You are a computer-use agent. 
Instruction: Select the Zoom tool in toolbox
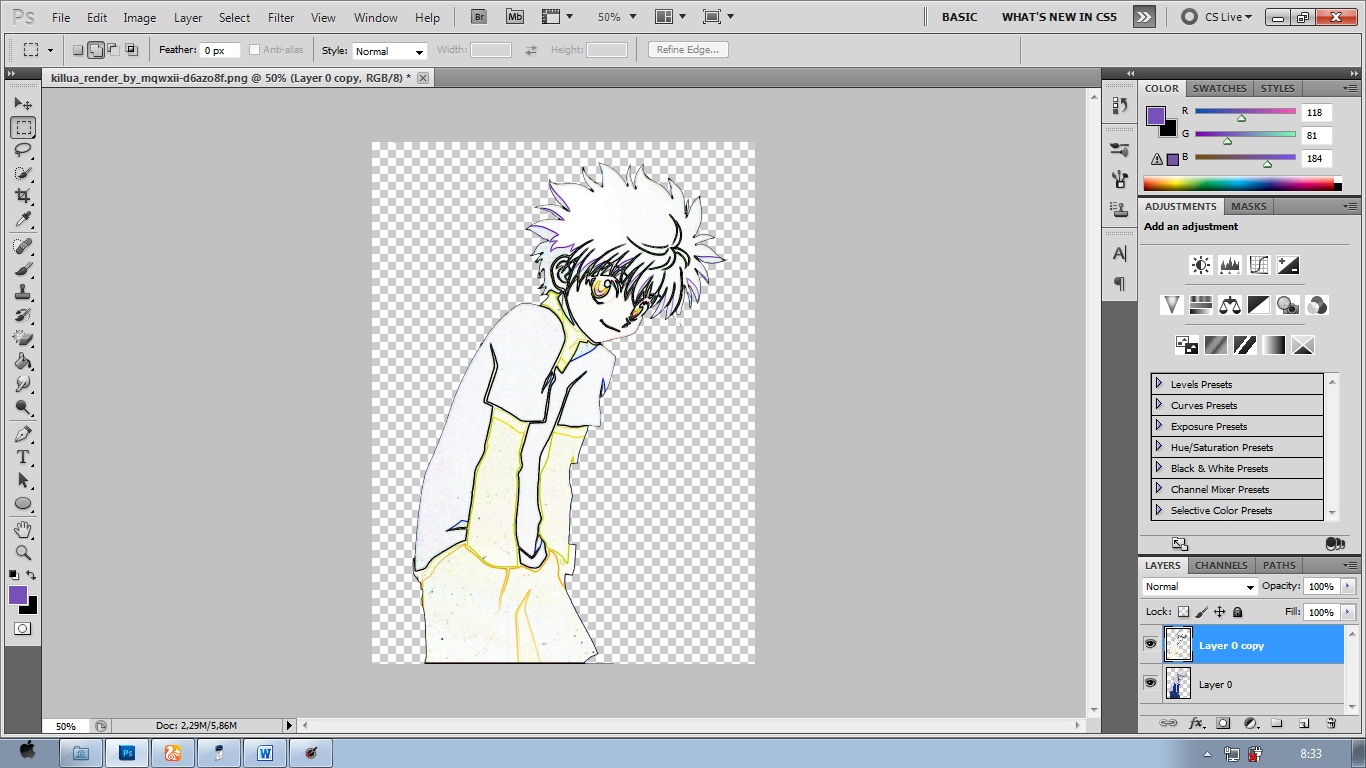[x=23, y=552]
